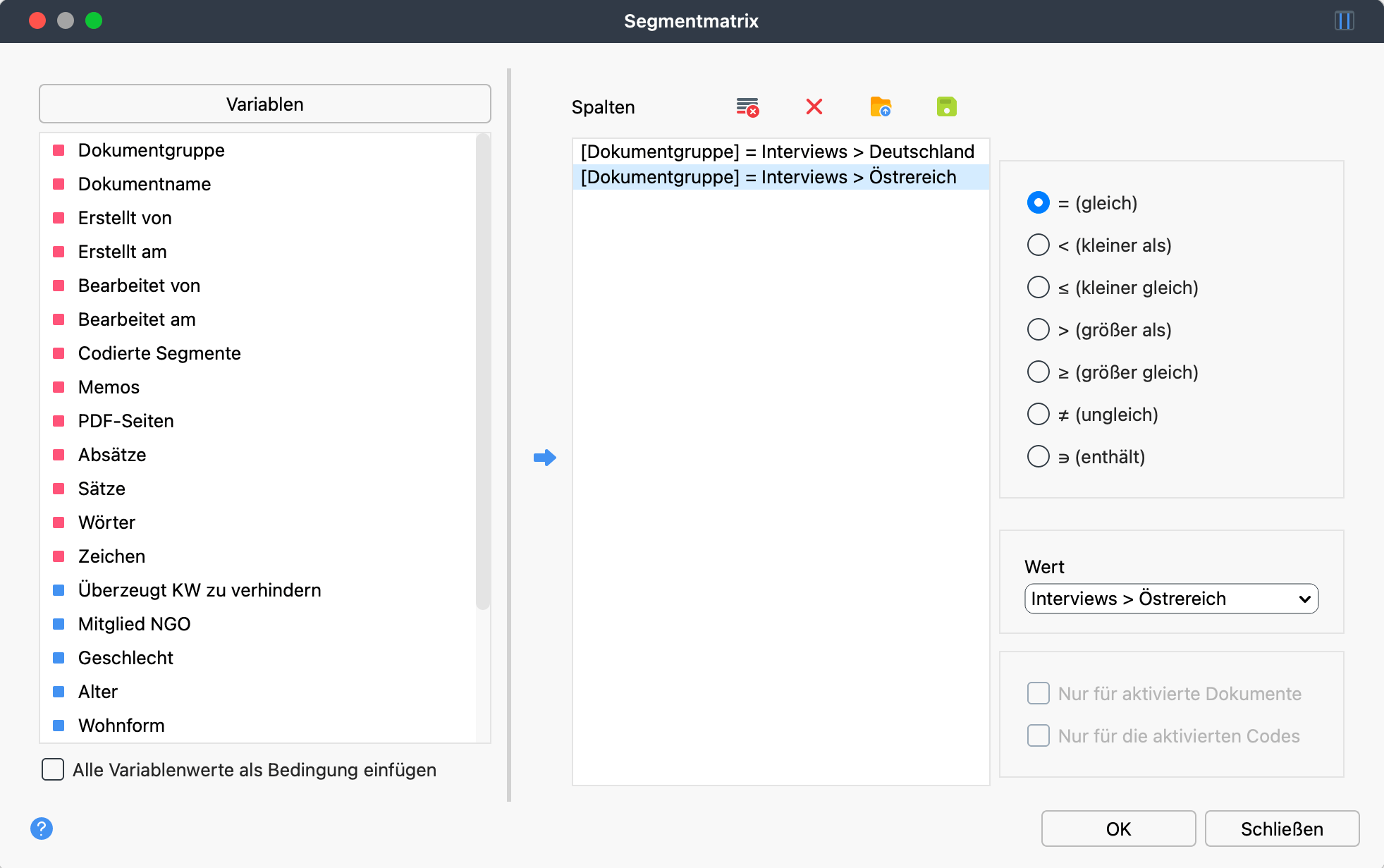The image size is (1384, 868).
Task: Open saved conditions via folder icon
Action: tap(880, 107)
